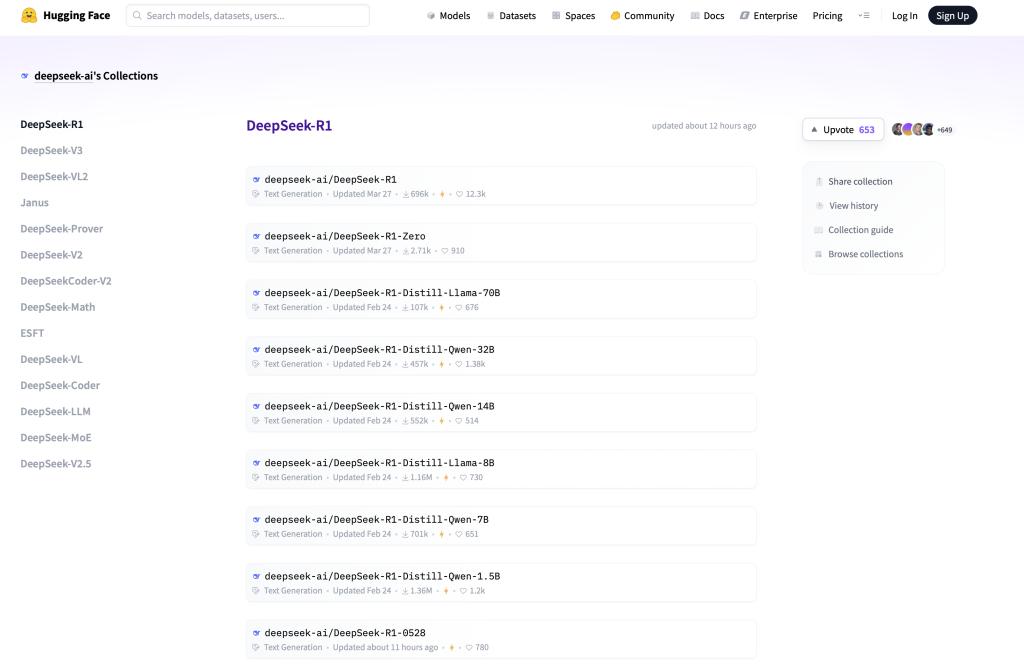Like deepseek-ai/DeepSeek-R1 via its heart icon

pyautogui.click(x=461, y=193)
